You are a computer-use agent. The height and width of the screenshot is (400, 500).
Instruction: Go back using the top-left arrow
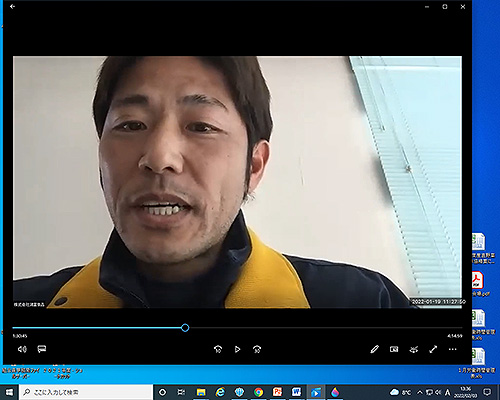click(x=12, y=6)
